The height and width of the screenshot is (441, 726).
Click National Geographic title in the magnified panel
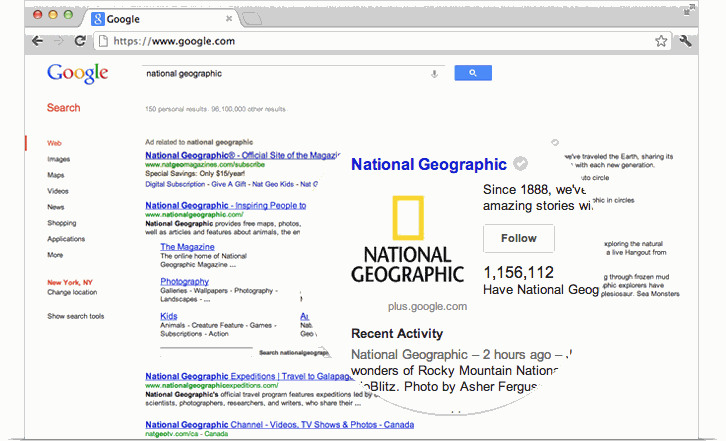tap(429, 164)
